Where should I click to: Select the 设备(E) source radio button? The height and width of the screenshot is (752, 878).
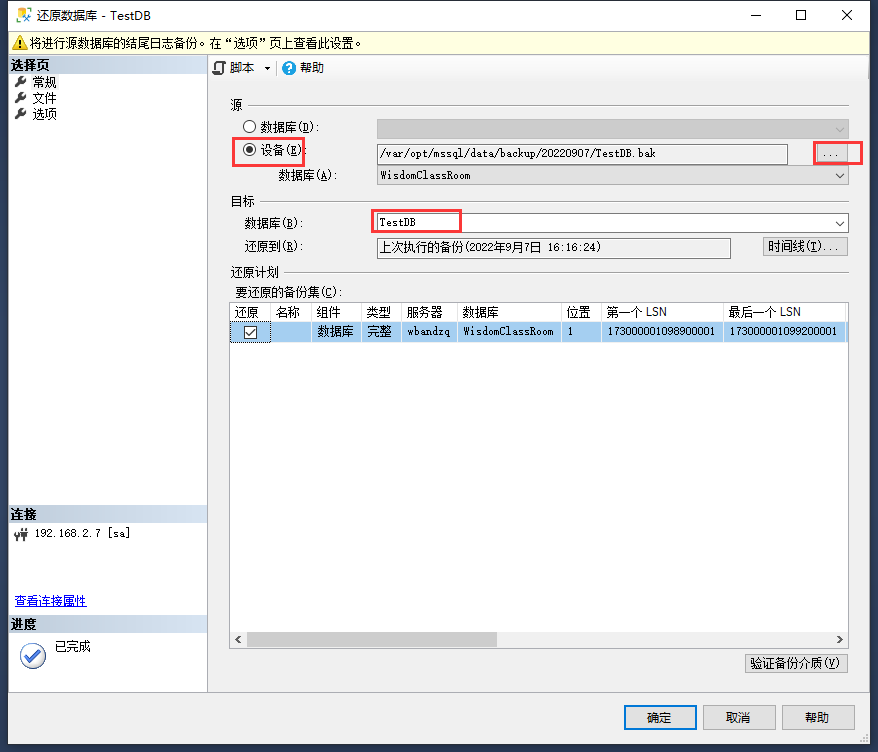coord(249,151)
